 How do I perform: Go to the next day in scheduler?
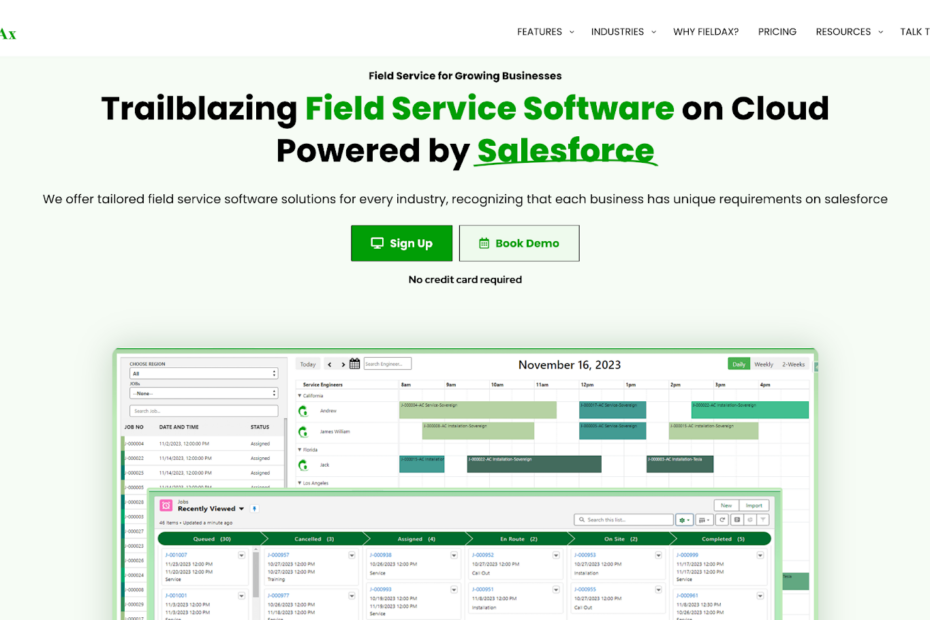(343, 364)
